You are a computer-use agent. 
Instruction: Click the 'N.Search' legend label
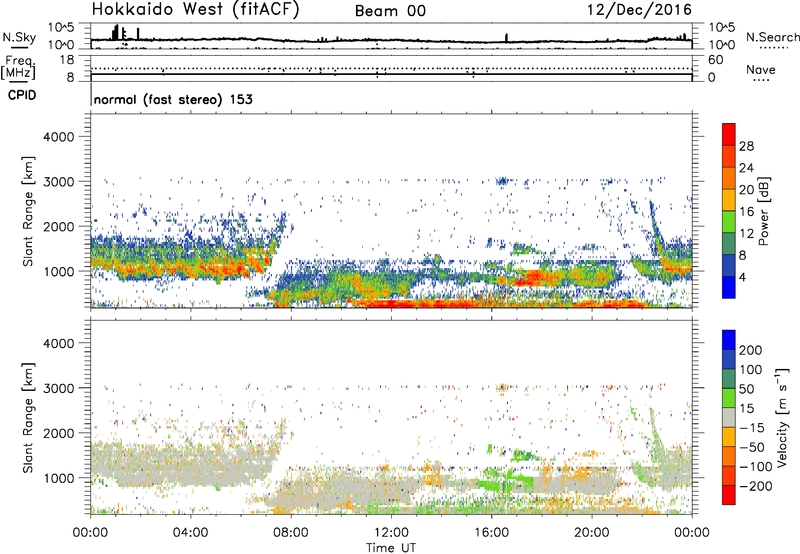(773, 37)
